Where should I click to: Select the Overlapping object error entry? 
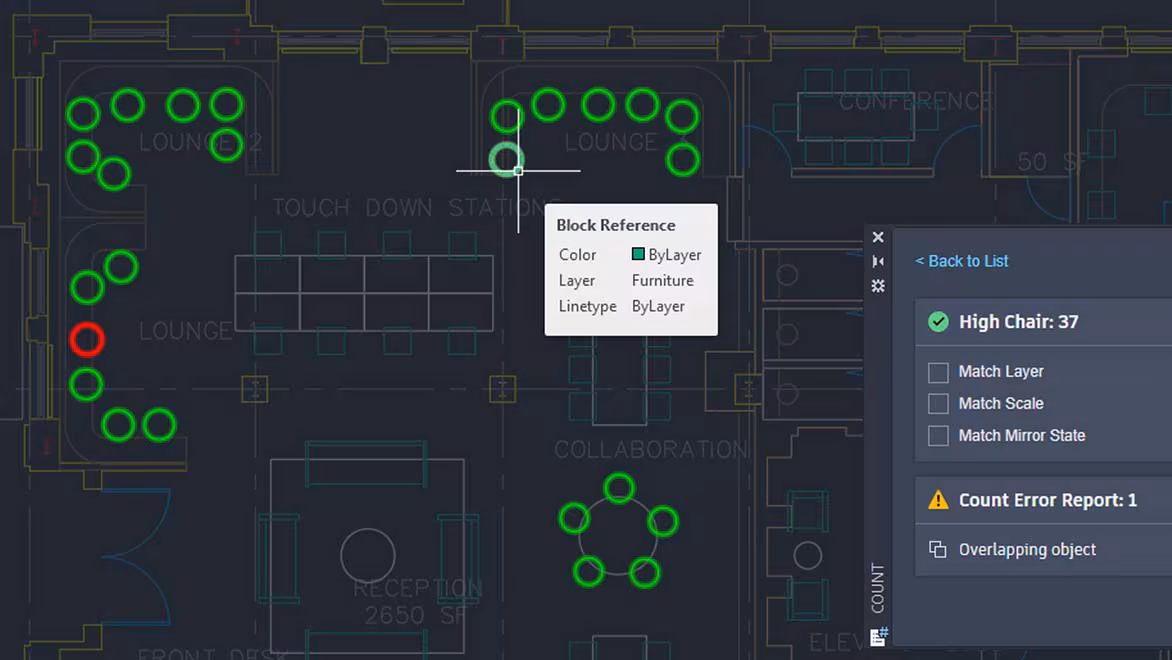1043,549
